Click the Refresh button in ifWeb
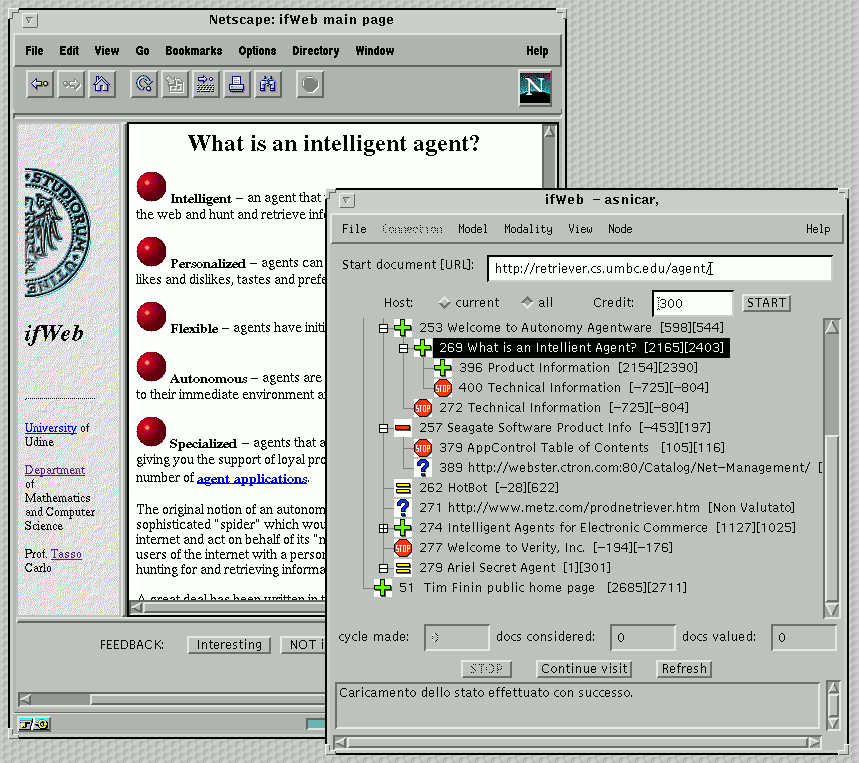 (684, 669)
